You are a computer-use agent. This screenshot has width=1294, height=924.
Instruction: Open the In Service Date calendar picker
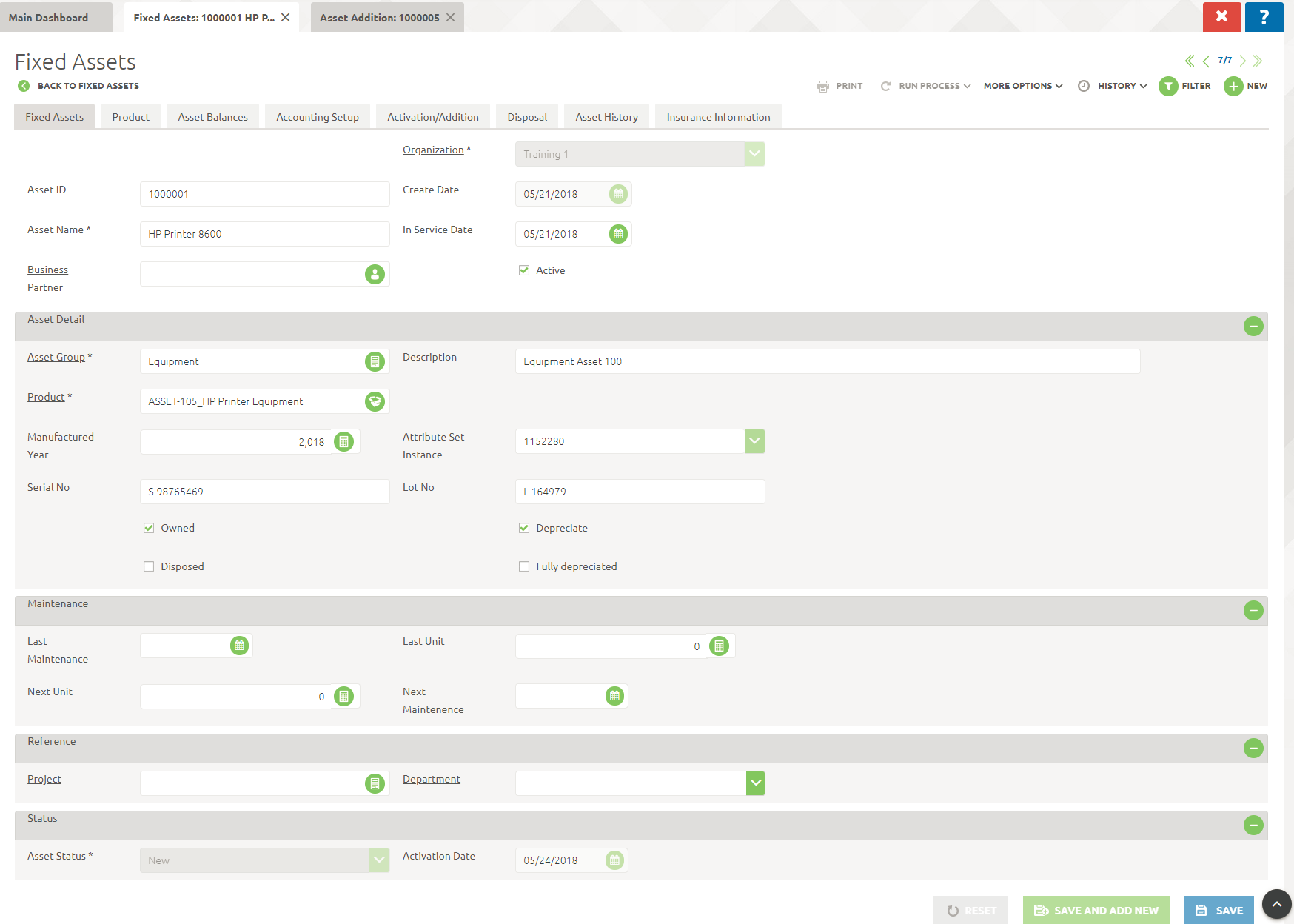pos(618,234)
